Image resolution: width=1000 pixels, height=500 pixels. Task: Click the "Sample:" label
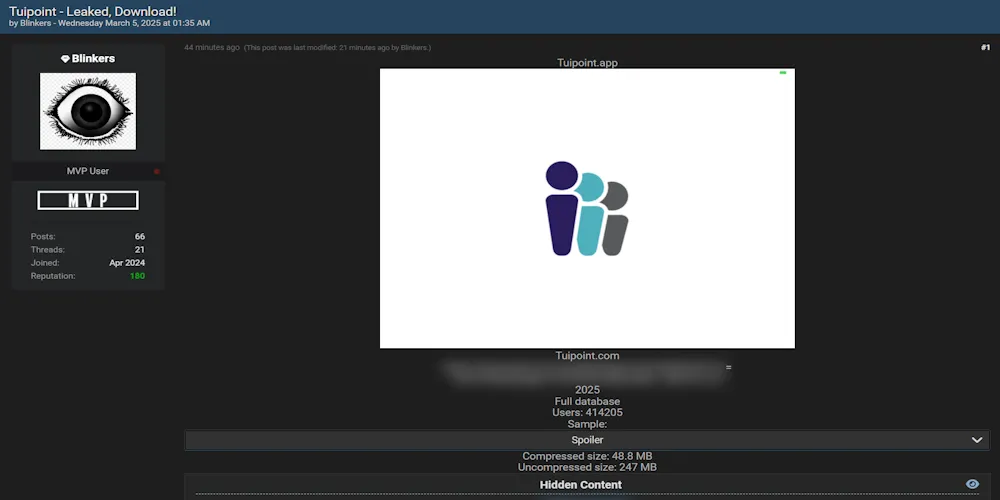click(x=587, y=424)
